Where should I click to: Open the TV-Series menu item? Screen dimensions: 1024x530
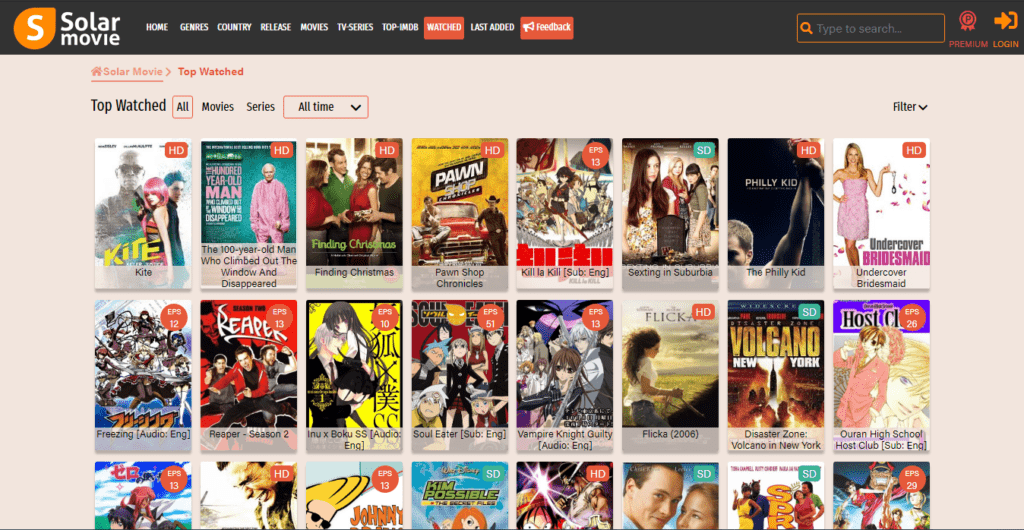[355, 27]
